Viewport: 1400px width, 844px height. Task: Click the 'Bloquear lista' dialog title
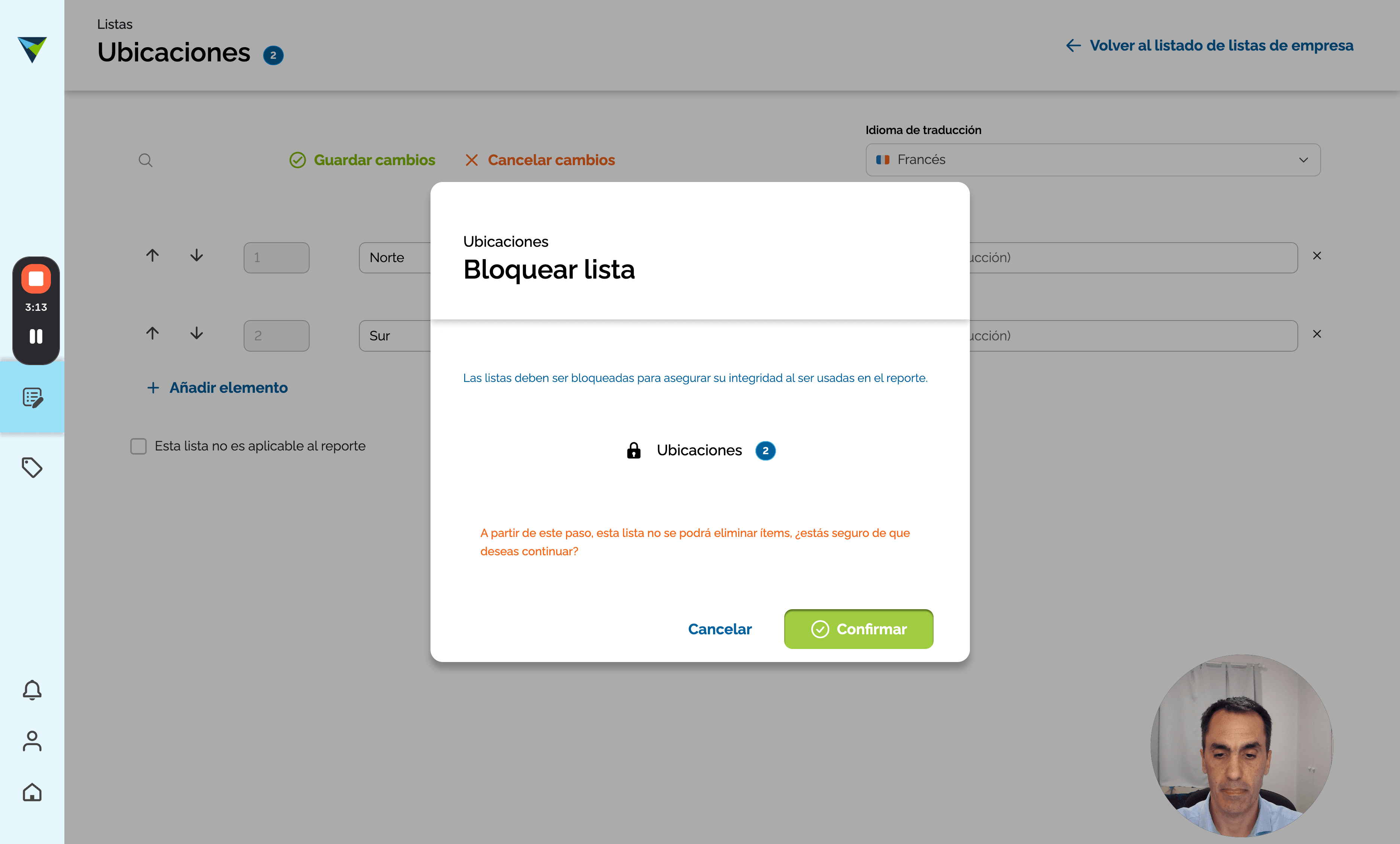click(x=549, y=269)
